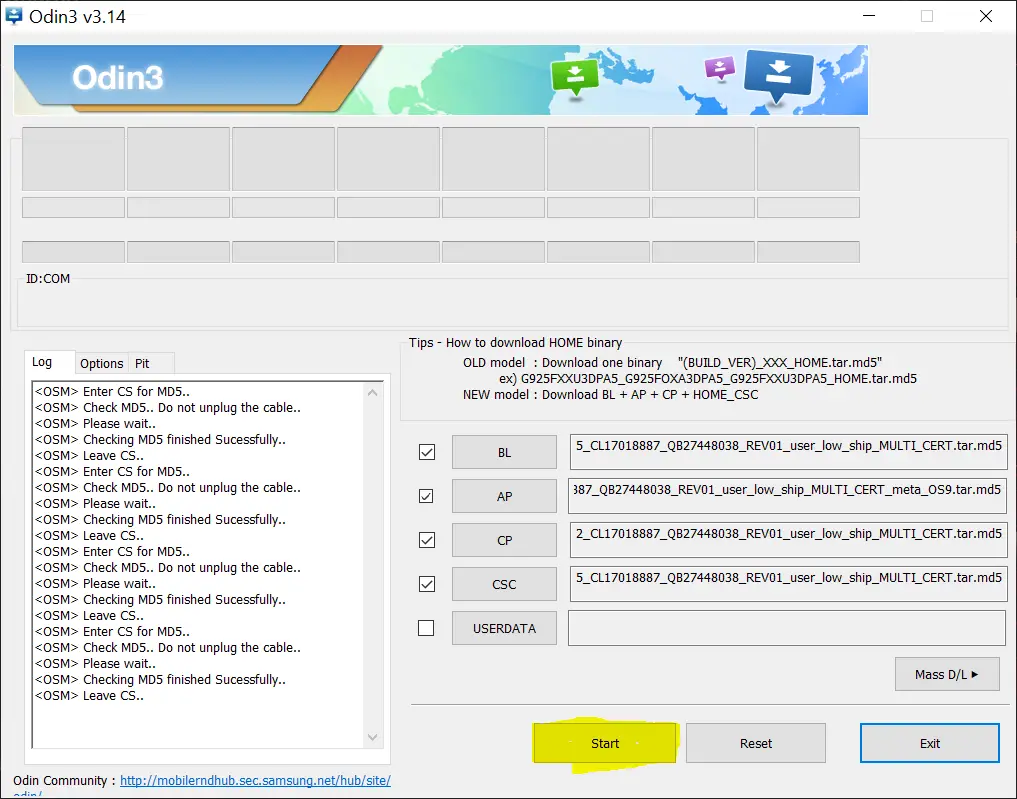Click the green download bubble icon in banner

(575, 78)
